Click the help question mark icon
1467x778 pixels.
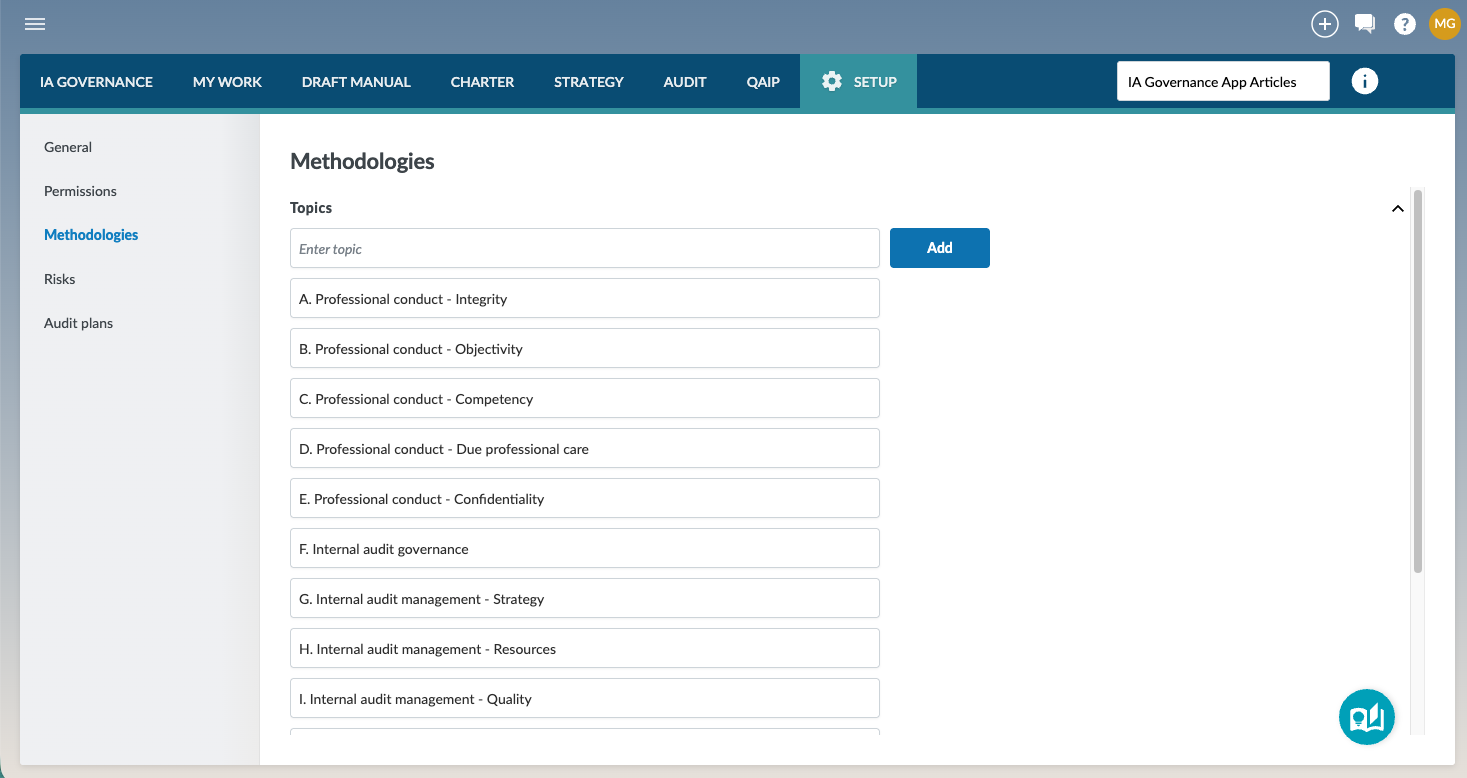(1405, 24)
